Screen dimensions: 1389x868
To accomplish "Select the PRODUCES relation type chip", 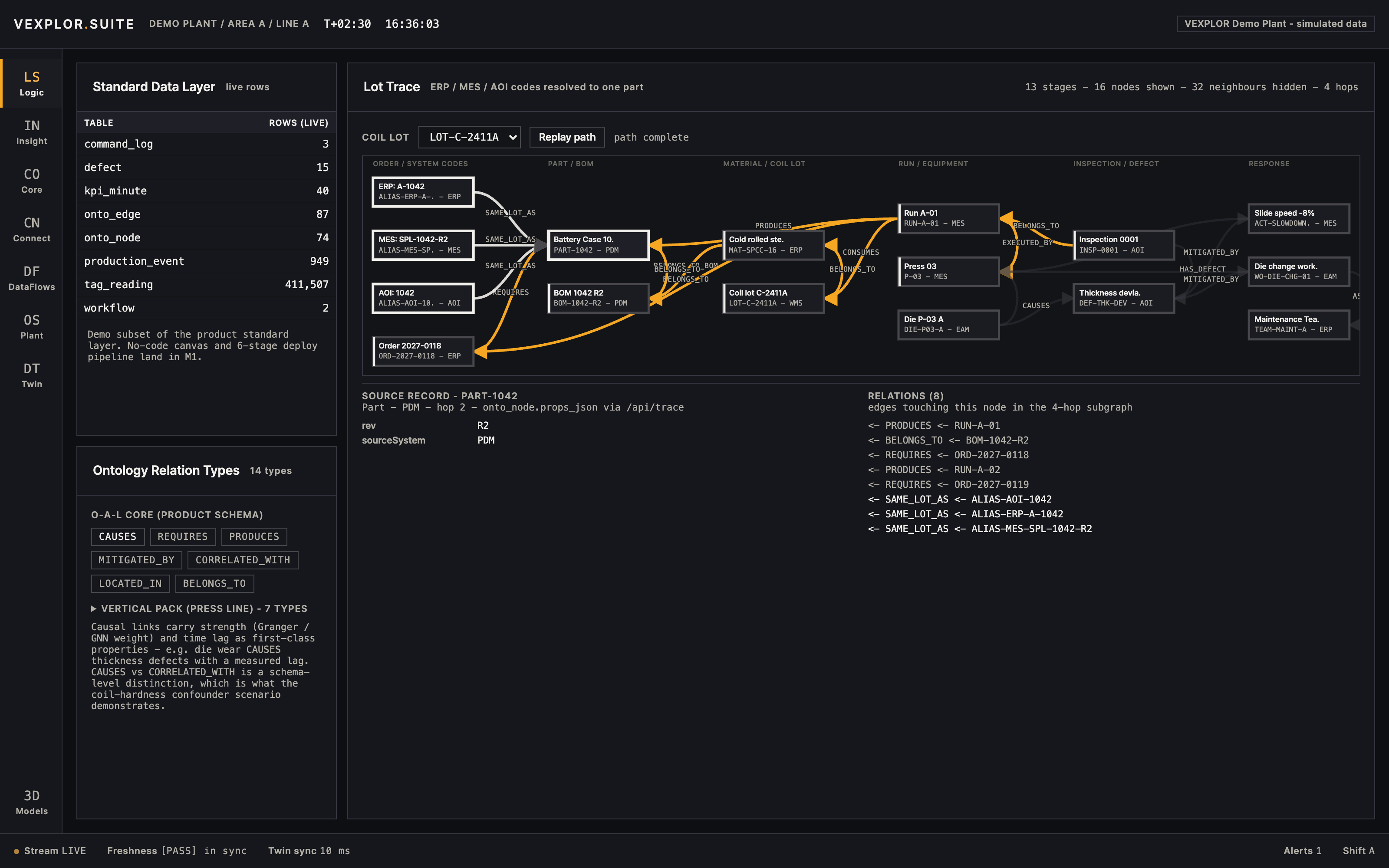I will click(x=254, y=537).
